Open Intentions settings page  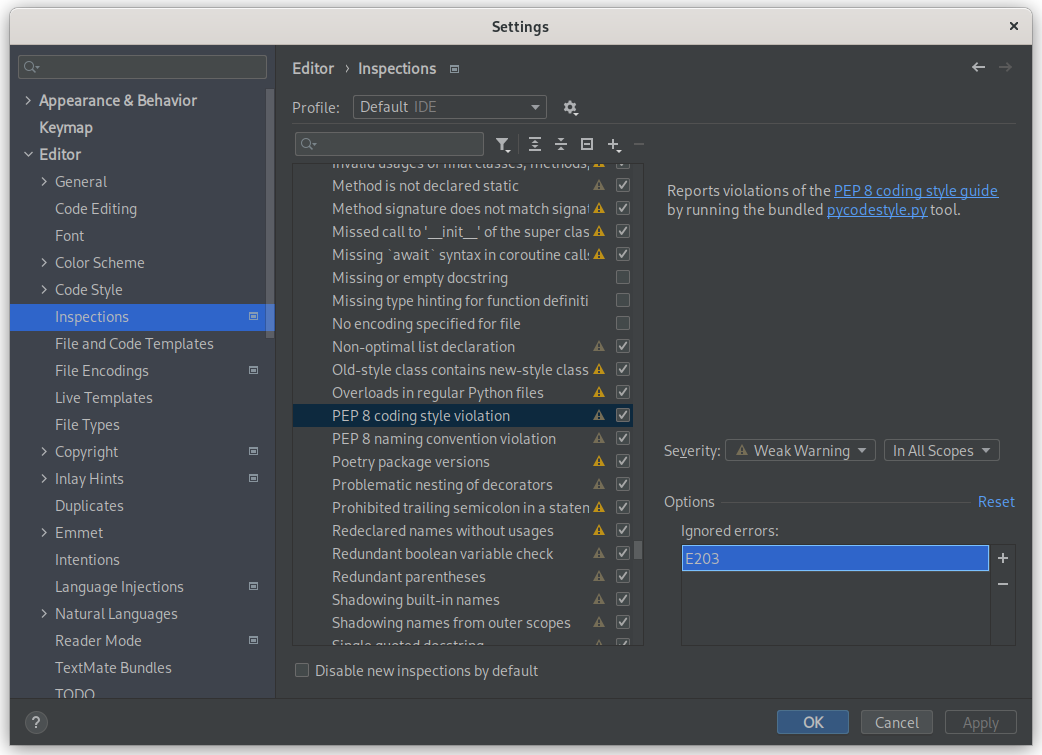click(87, 560)
